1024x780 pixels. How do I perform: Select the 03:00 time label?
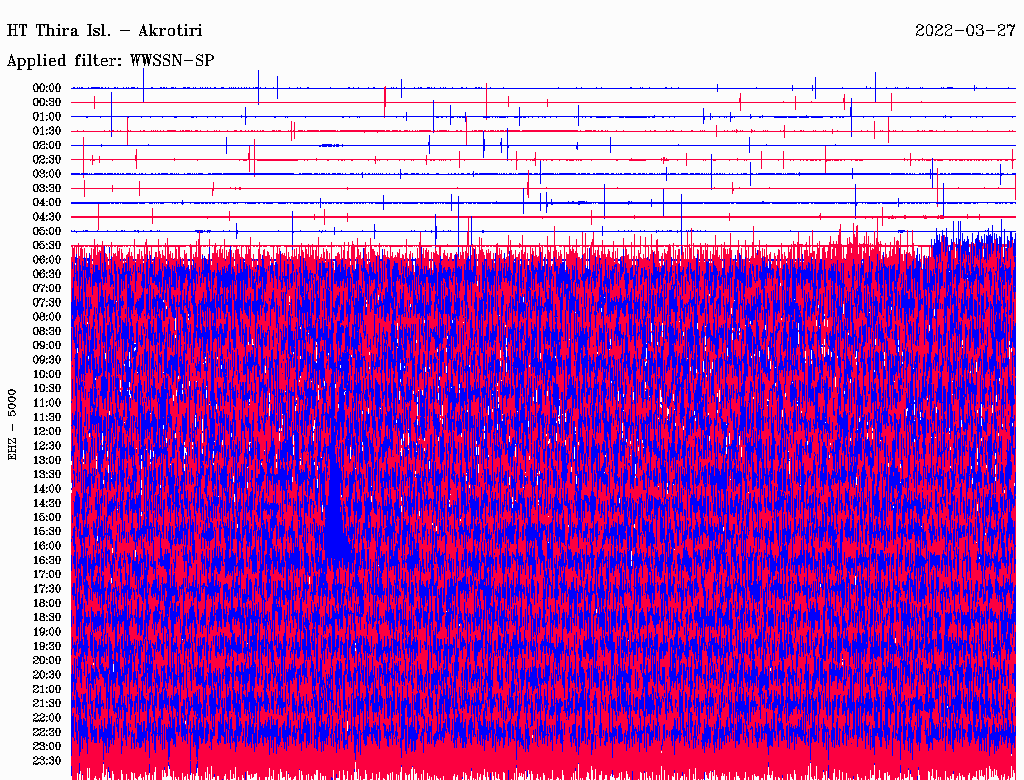[x=47, y=174]
